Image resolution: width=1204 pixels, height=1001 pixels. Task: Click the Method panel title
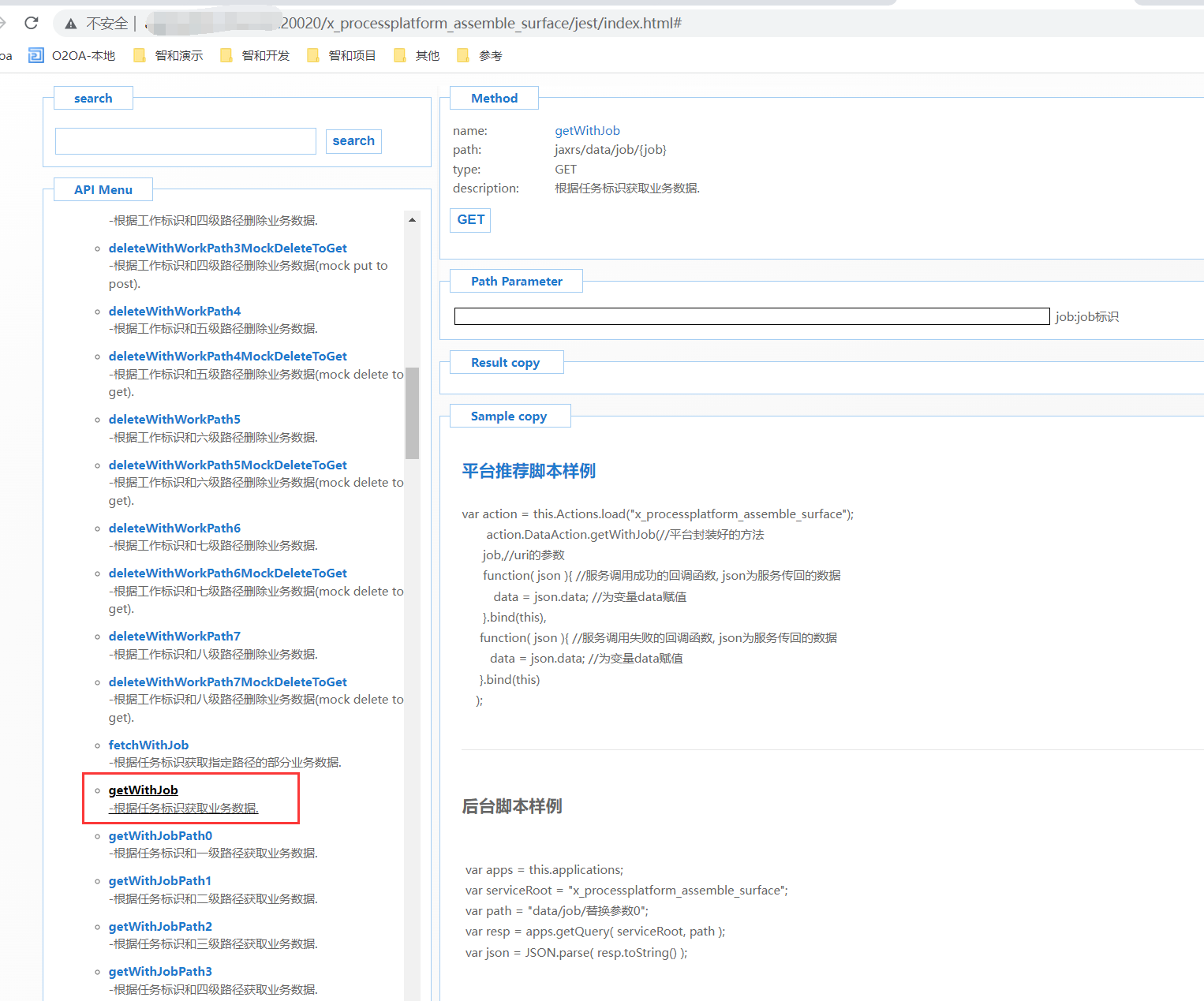(x=494, y=98)
